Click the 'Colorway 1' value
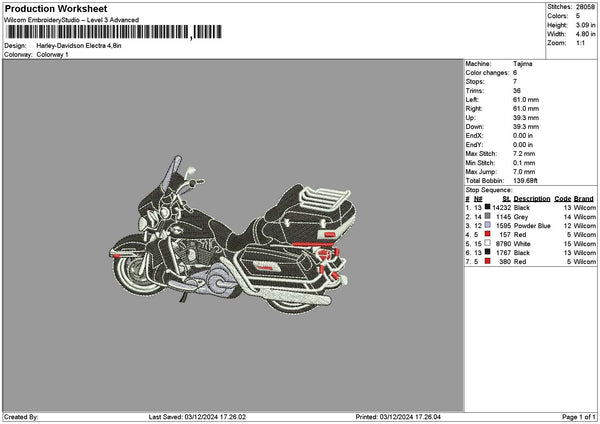 [x=52, y=55]
